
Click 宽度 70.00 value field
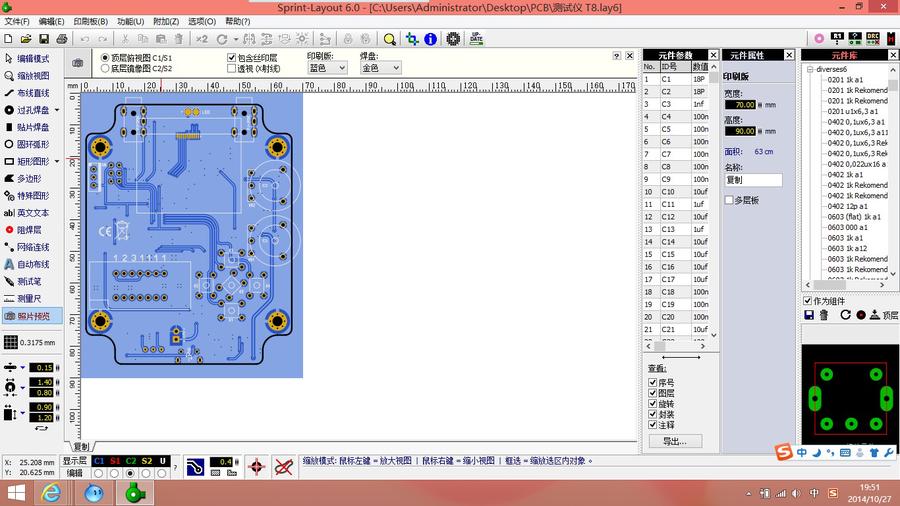coord(740,105)
